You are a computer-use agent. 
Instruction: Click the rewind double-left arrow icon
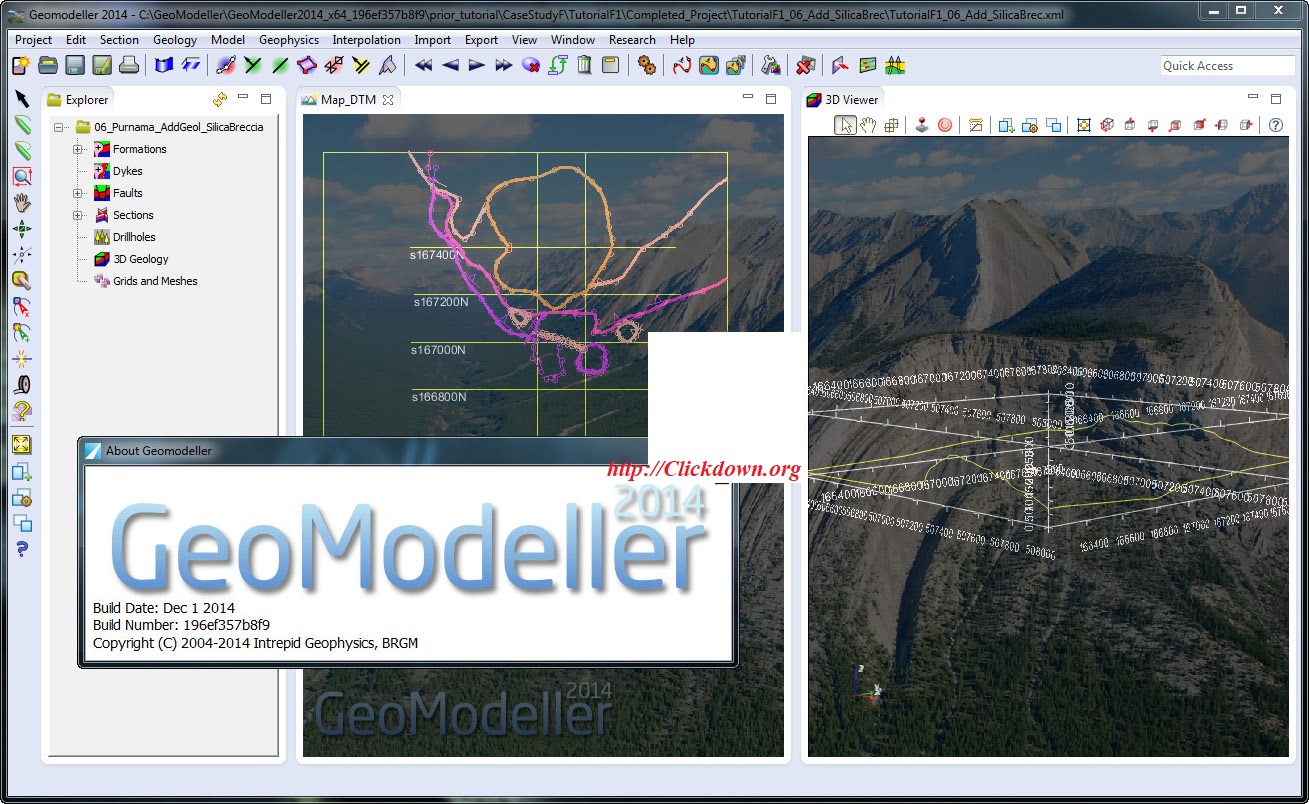(x=423, y=65)
